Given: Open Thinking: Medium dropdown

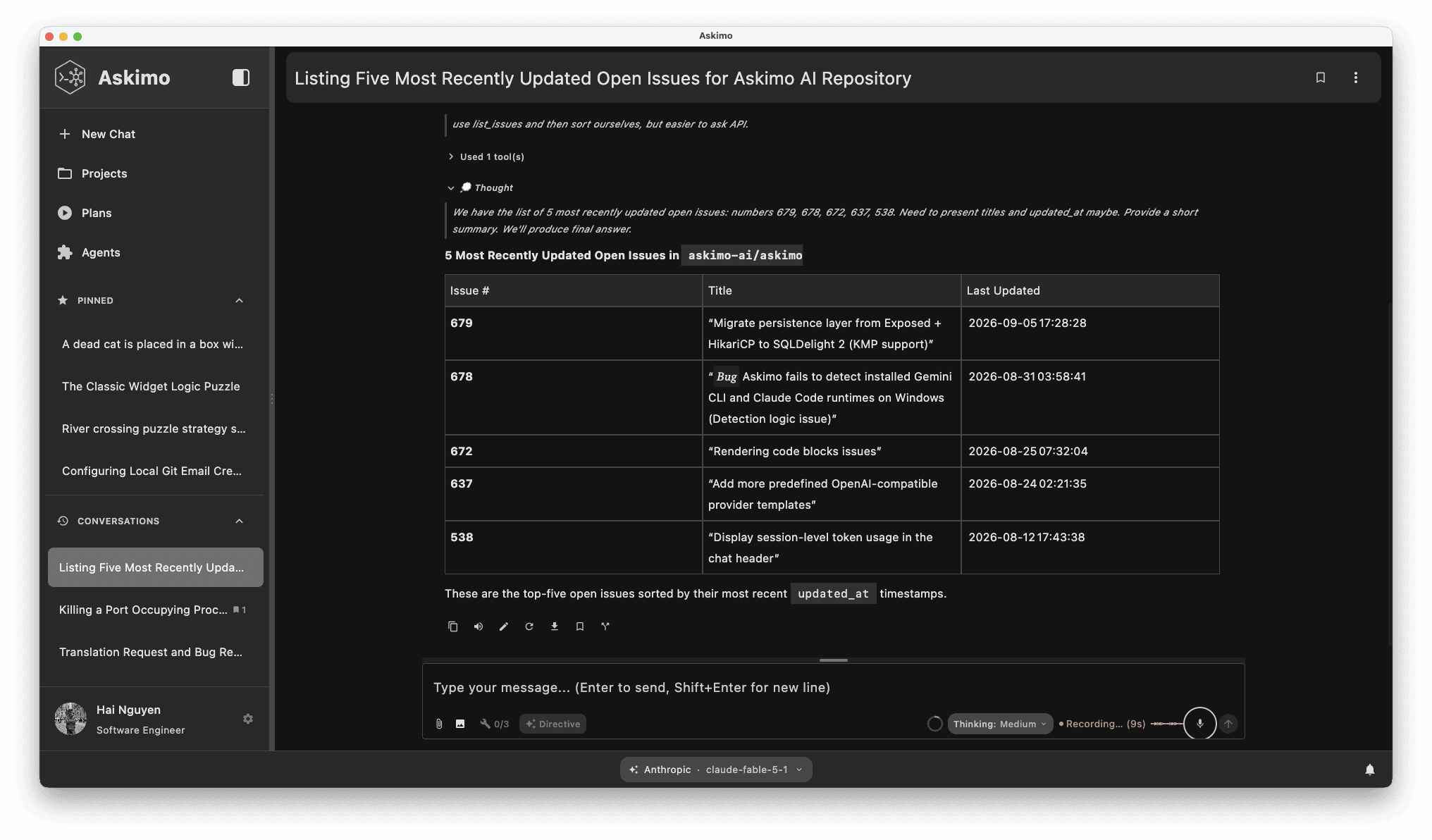Looking at the screenshot, I should click(x=1000, y=724).
